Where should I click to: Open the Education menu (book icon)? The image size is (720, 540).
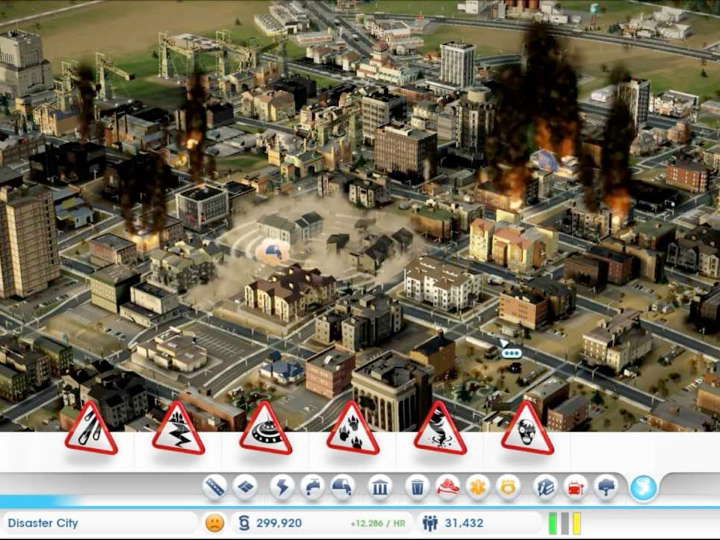(x=546, y=487)
